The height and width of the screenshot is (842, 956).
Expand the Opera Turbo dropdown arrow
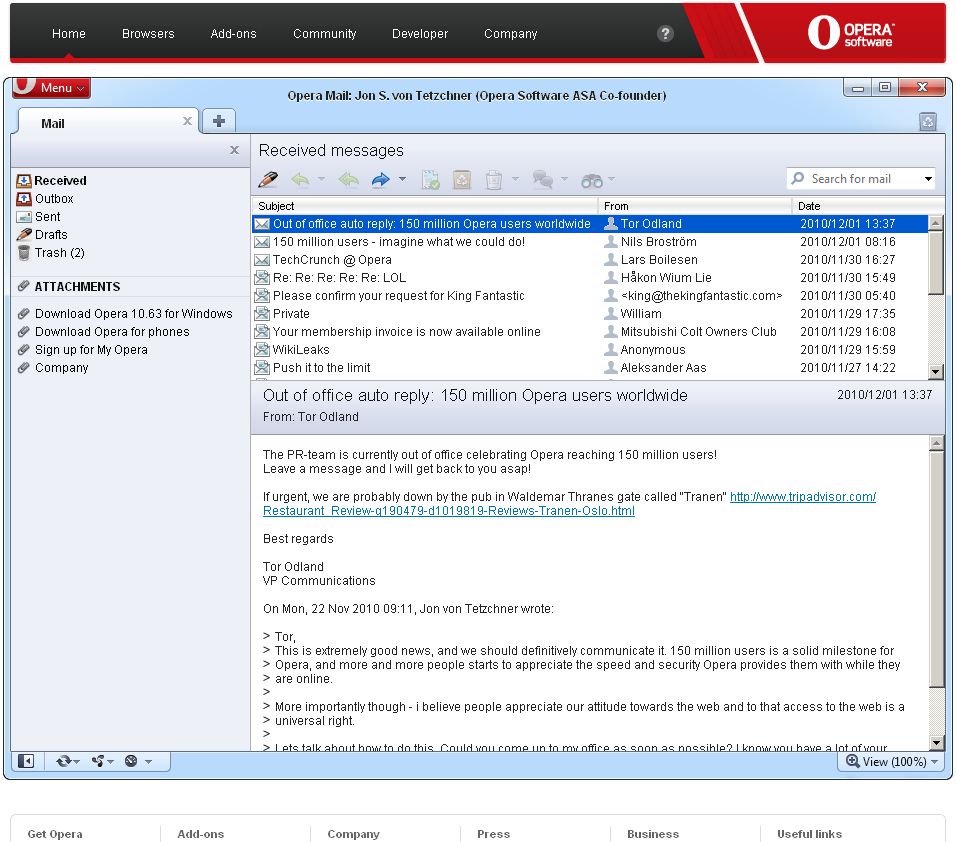click(x=148, y=761)
